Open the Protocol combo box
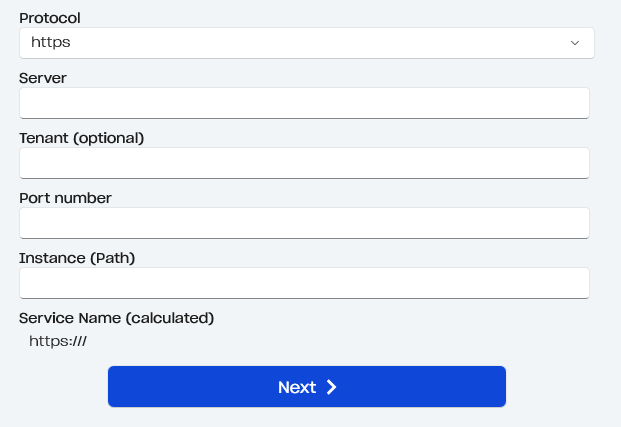The image size is (621, 427). coord(306,43)
